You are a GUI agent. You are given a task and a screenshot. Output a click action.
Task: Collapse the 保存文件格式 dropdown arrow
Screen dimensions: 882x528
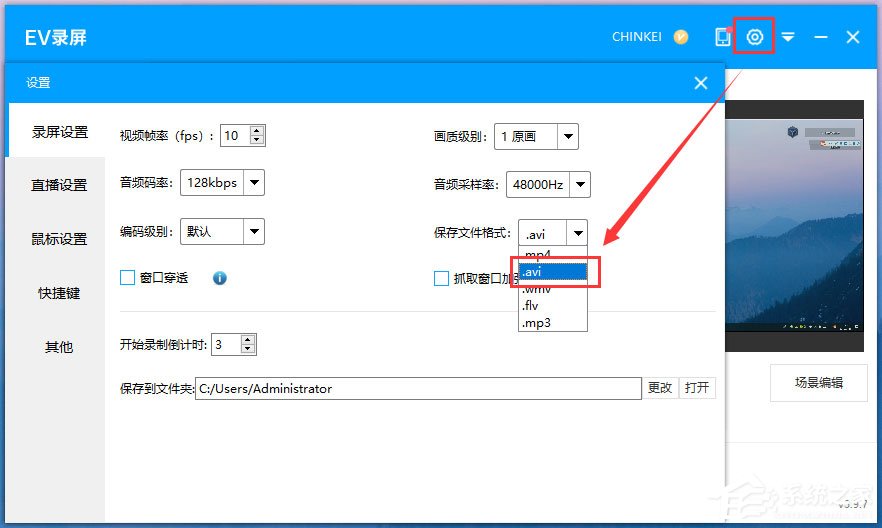pyautogui.click(x=578, y=233)
